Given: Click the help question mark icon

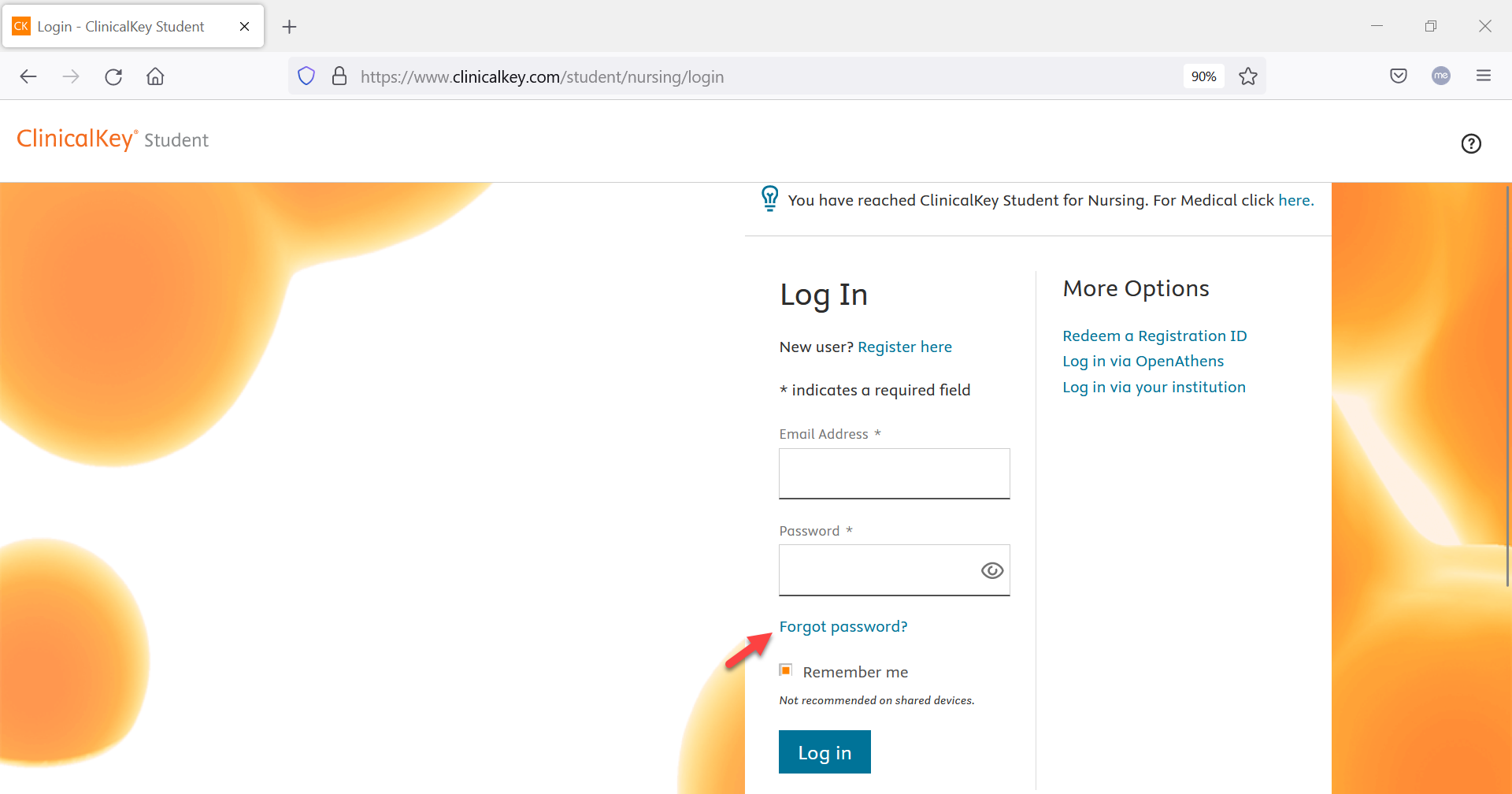Looking at the screenshot, I should (1470, 143).
